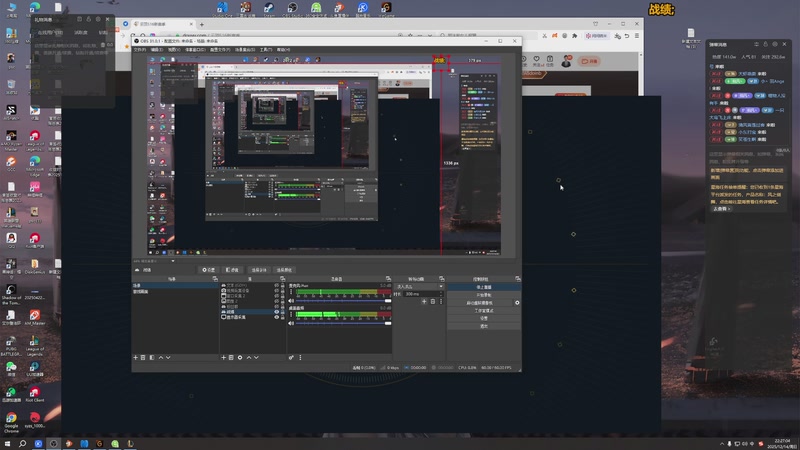Open OBS Studio desktop shortcut icon
800x450 pixels.
(292, 9)
